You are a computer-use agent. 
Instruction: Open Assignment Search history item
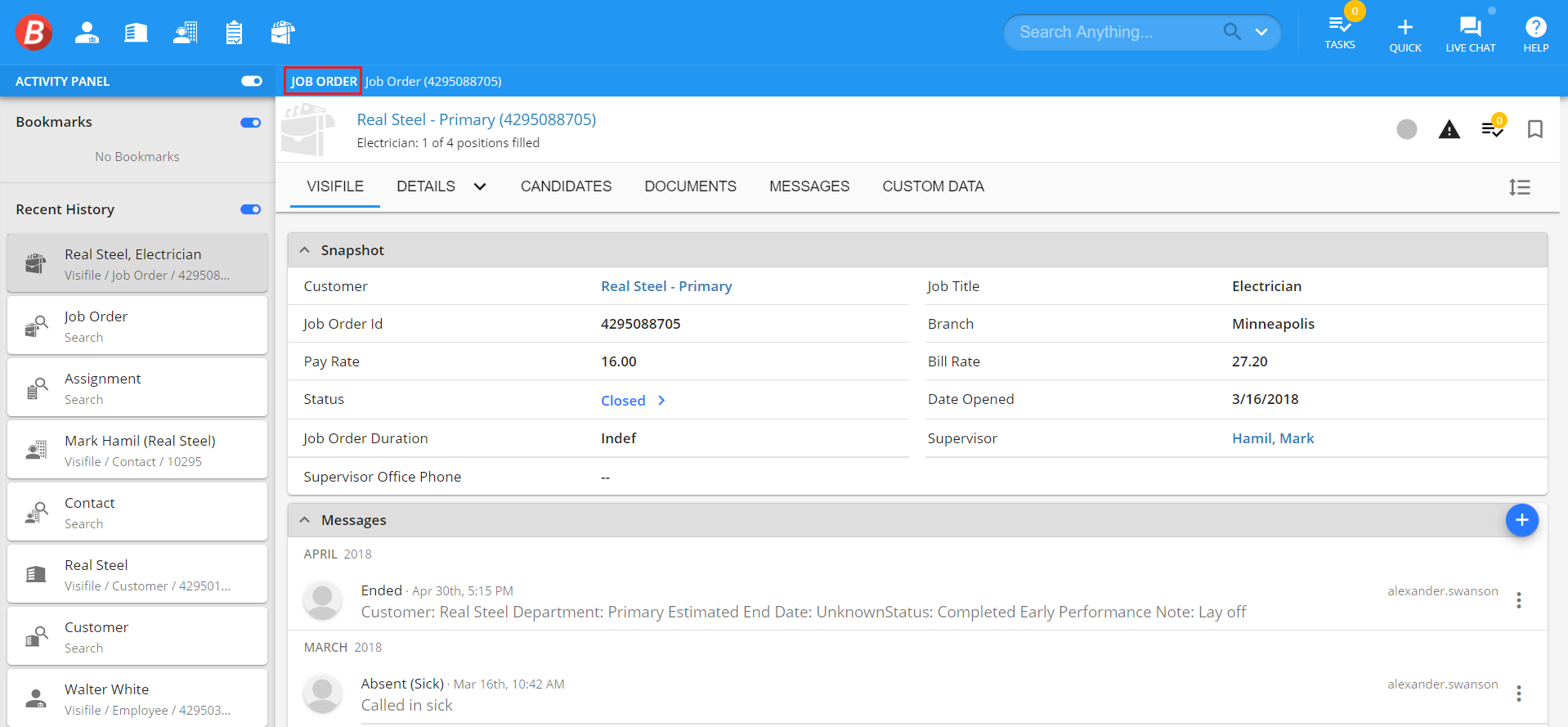pos(137,388)
